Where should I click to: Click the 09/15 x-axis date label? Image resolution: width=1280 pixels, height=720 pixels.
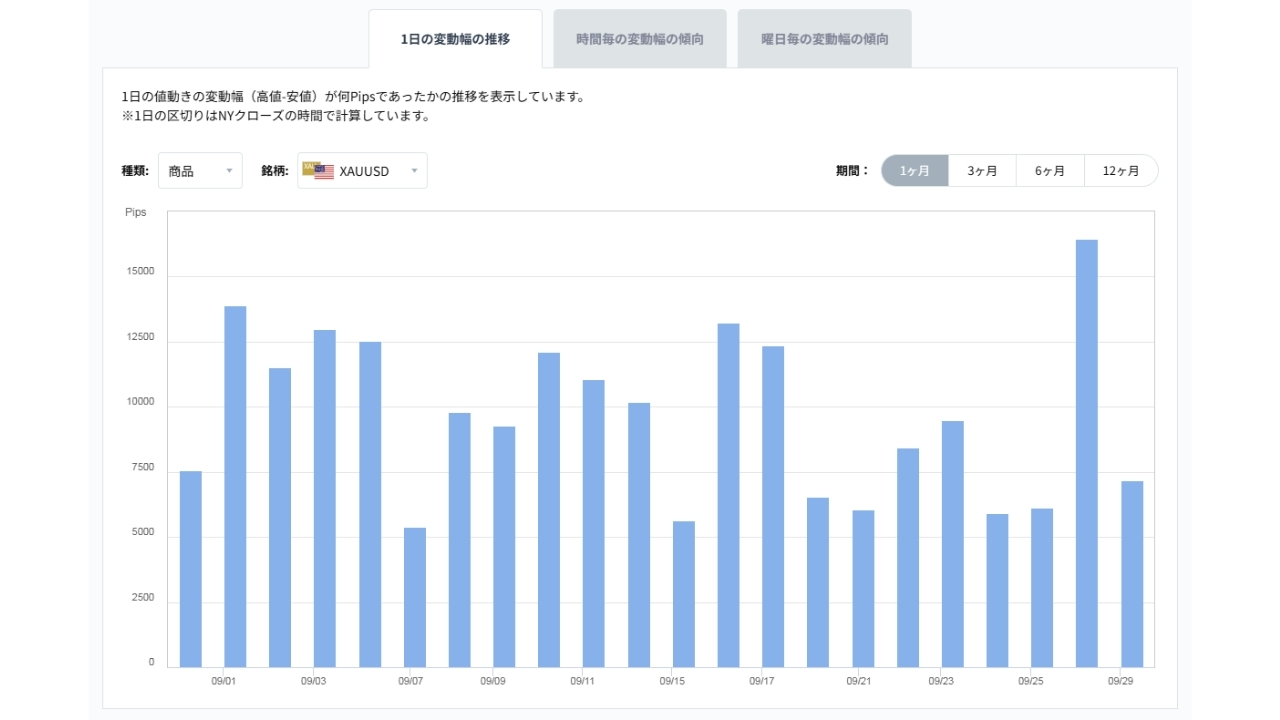point(672,681)
